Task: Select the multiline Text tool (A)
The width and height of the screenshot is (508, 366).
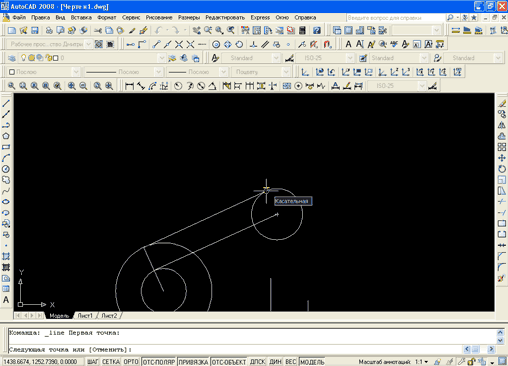Action: tap(6, 300)
